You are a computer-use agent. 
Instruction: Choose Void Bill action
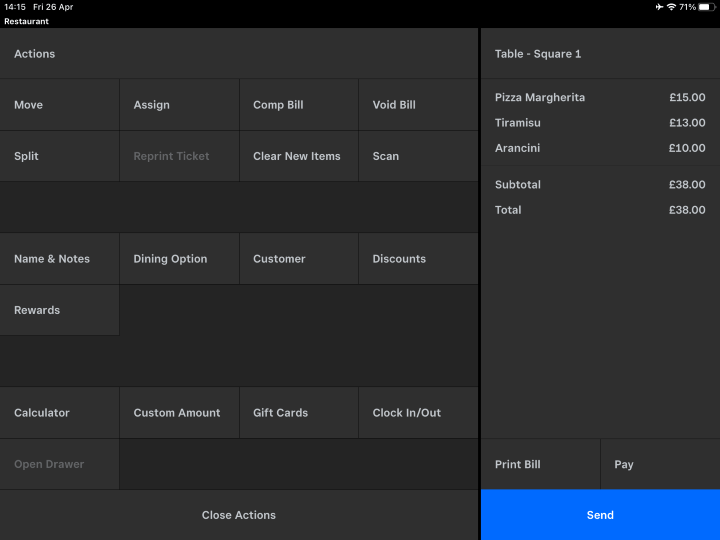[417, 105]
